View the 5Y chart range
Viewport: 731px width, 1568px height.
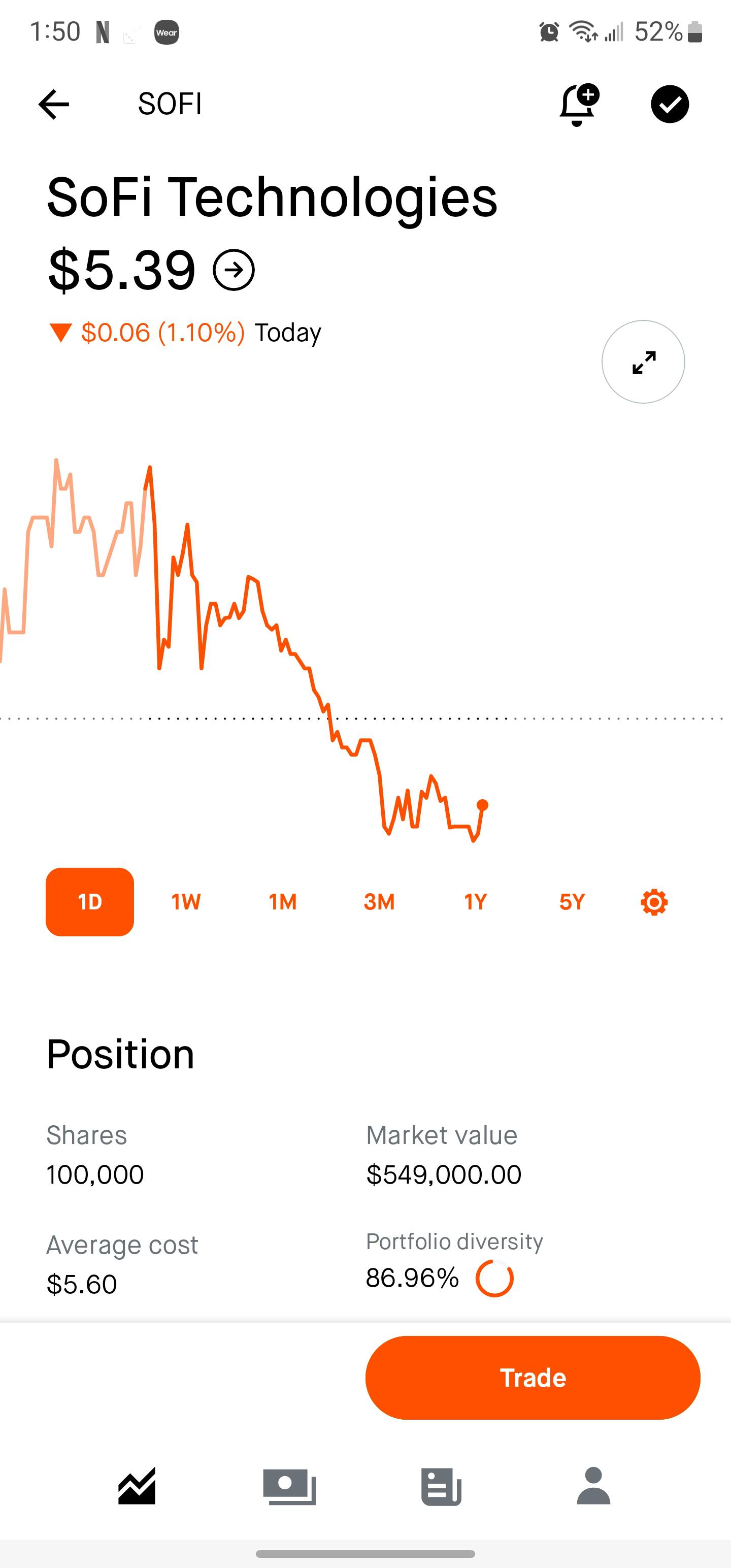(572, 901)
